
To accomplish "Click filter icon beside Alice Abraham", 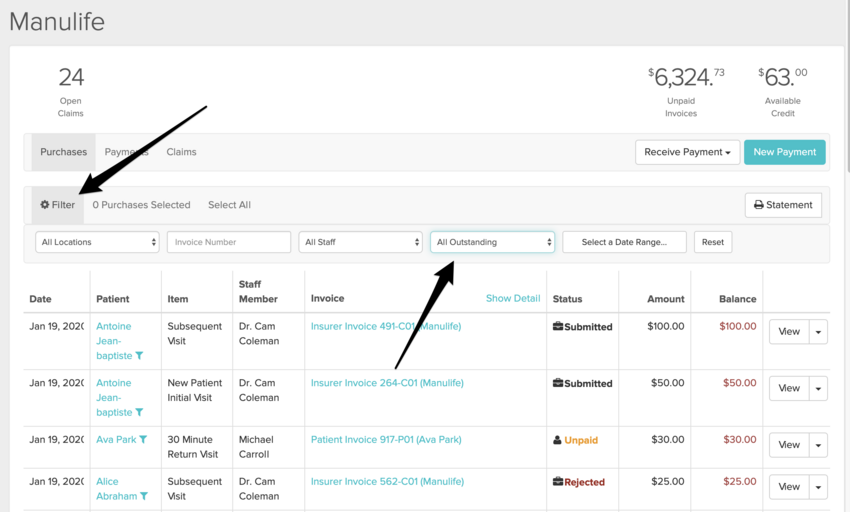I will (x=144, y=497).
